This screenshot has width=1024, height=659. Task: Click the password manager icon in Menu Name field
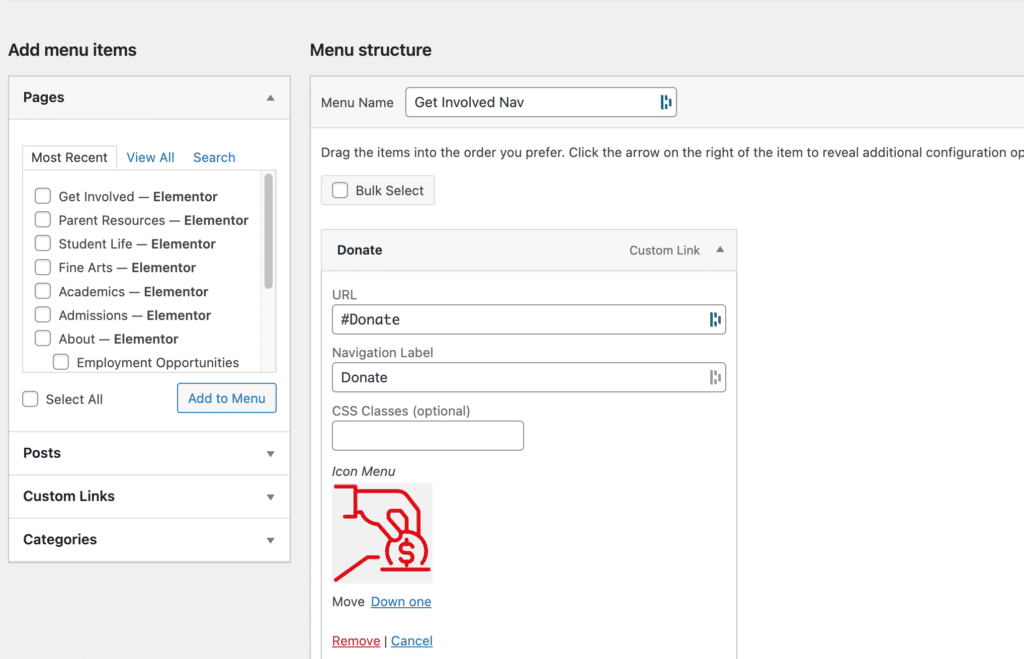[666, 102]
